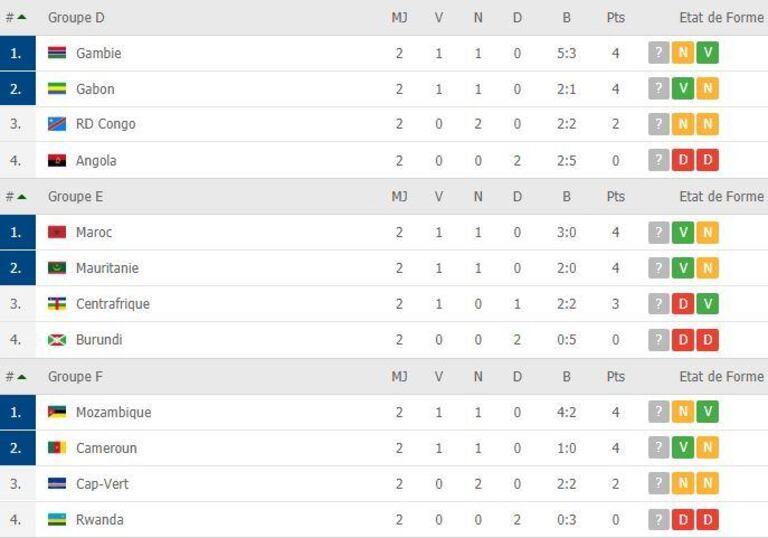The image size is (768, 538).
Task: Click Maroc's grey question mark badge
Action: coord(658,232)
